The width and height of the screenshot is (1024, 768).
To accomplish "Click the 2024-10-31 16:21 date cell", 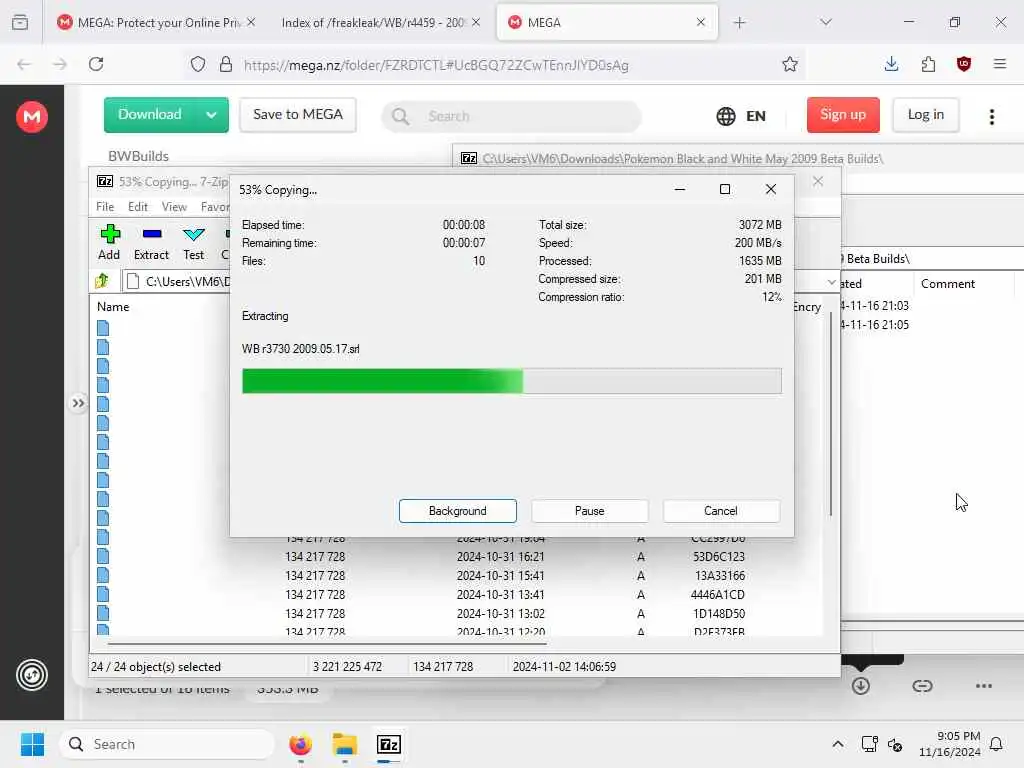I will tap(500, 557).
